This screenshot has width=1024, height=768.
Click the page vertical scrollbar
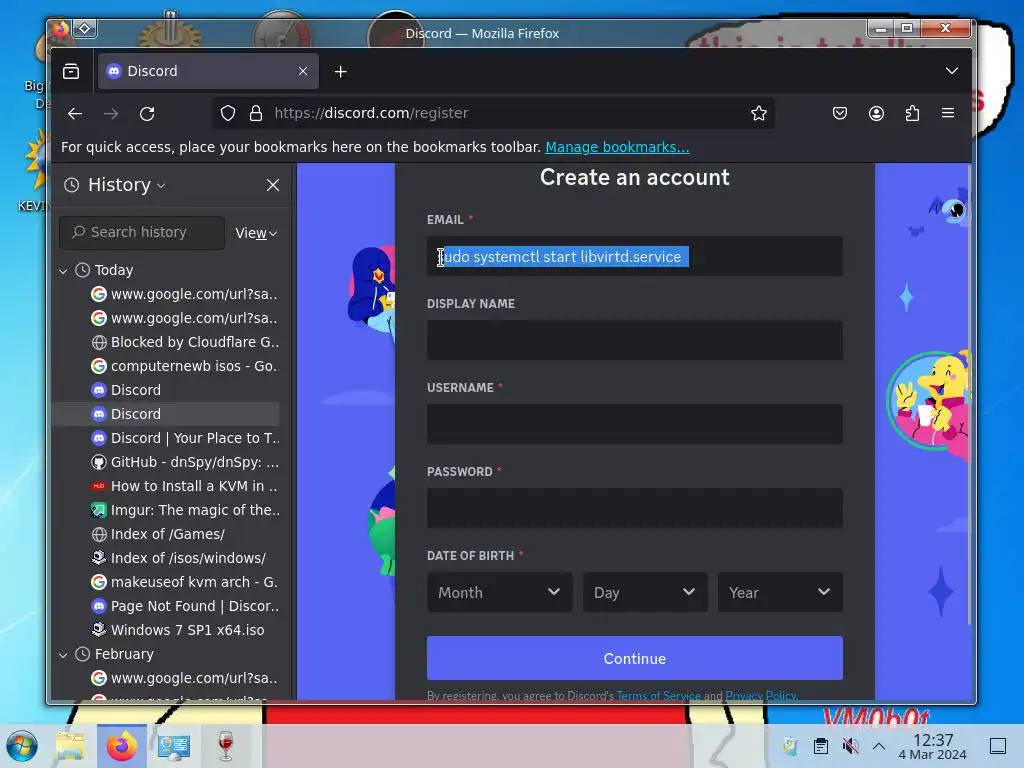tap(968, 395)
